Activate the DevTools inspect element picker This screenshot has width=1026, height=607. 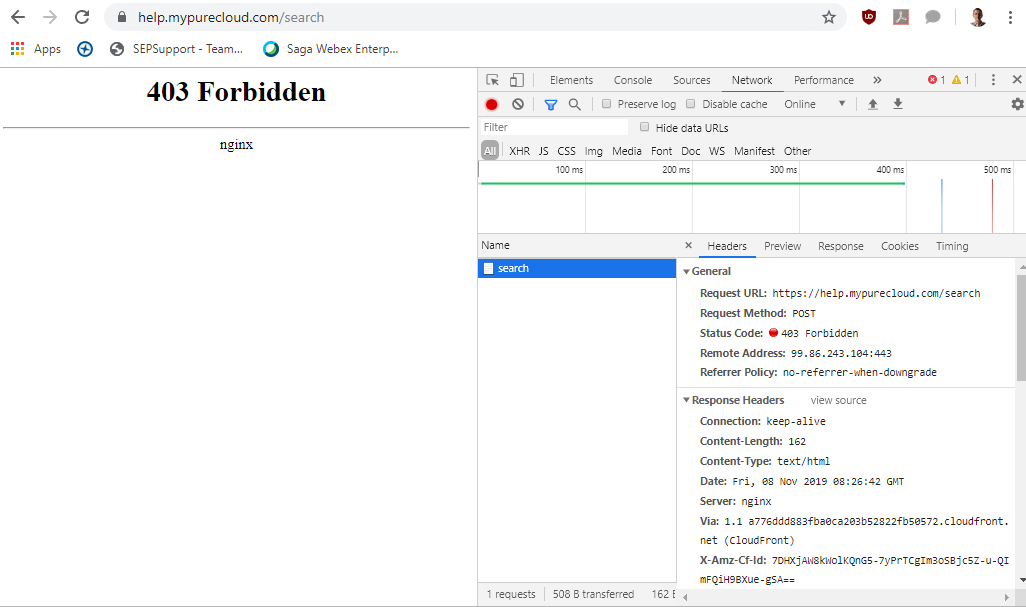click(x=493, y=80)
